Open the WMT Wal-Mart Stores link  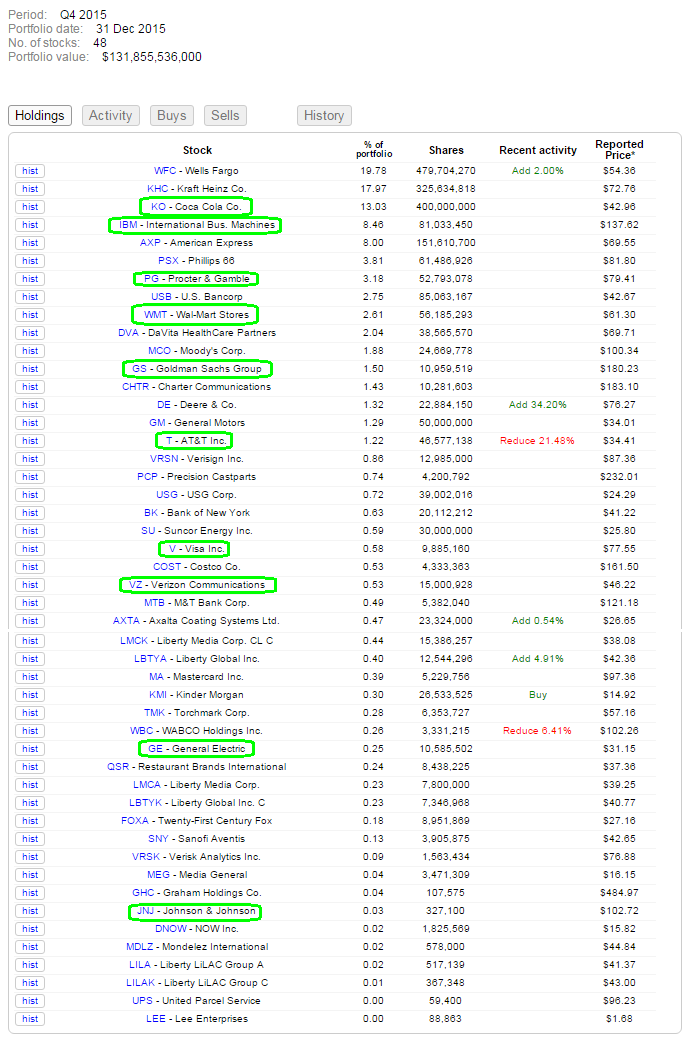click(x=155, y=314)
